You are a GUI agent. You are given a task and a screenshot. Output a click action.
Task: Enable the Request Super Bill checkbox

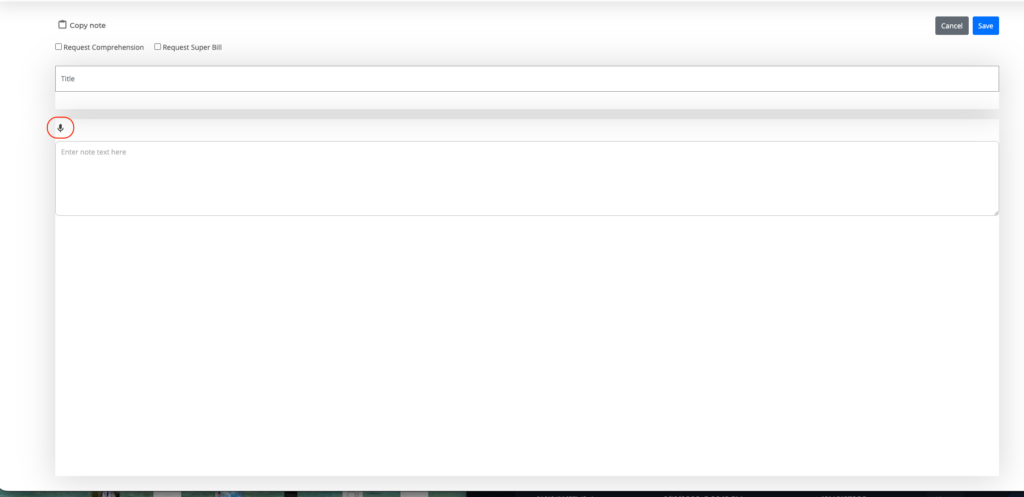pyautogui.click(x=157, y=47)
